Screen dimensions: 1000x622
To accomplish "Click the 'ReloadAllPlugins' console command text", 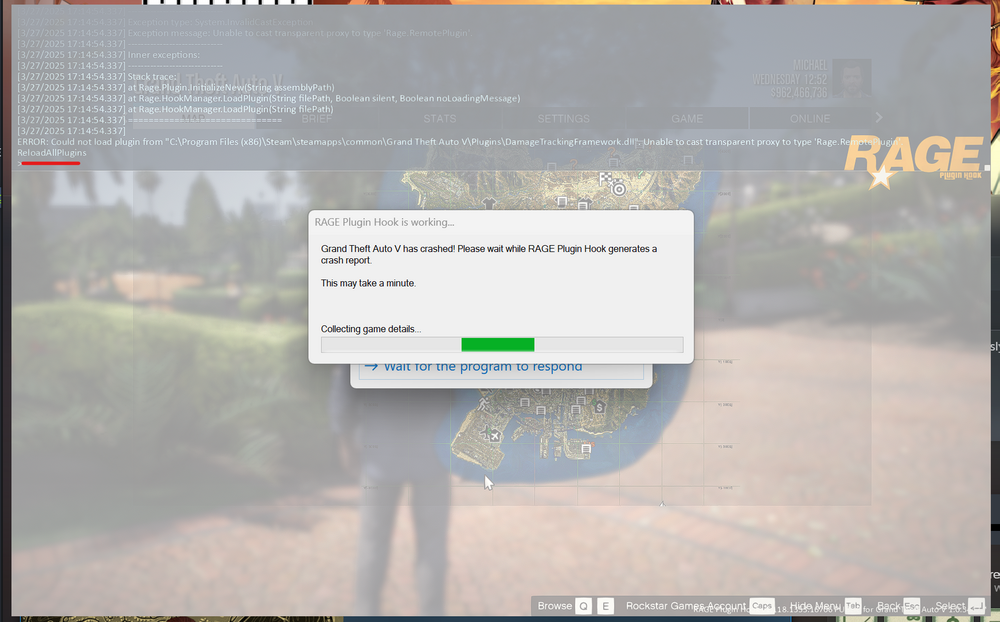I will coord(52,152).
